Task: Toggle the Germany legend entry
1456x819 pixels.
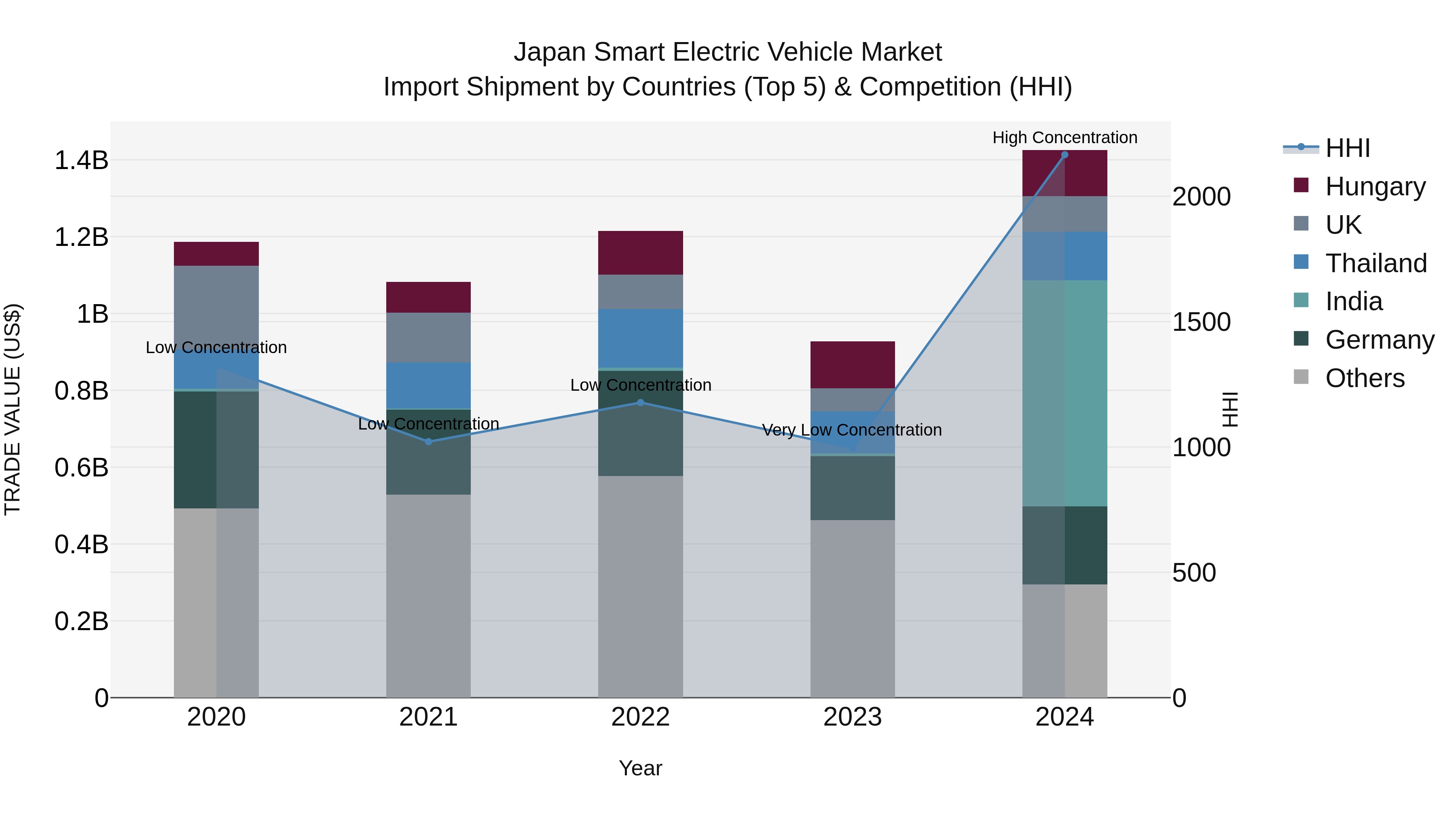Action: pyautogui.click(x=1364, y=340)
